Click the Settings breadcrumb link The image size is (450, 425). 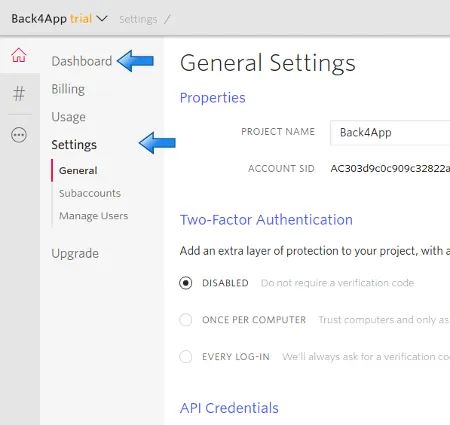pos(138,19)
